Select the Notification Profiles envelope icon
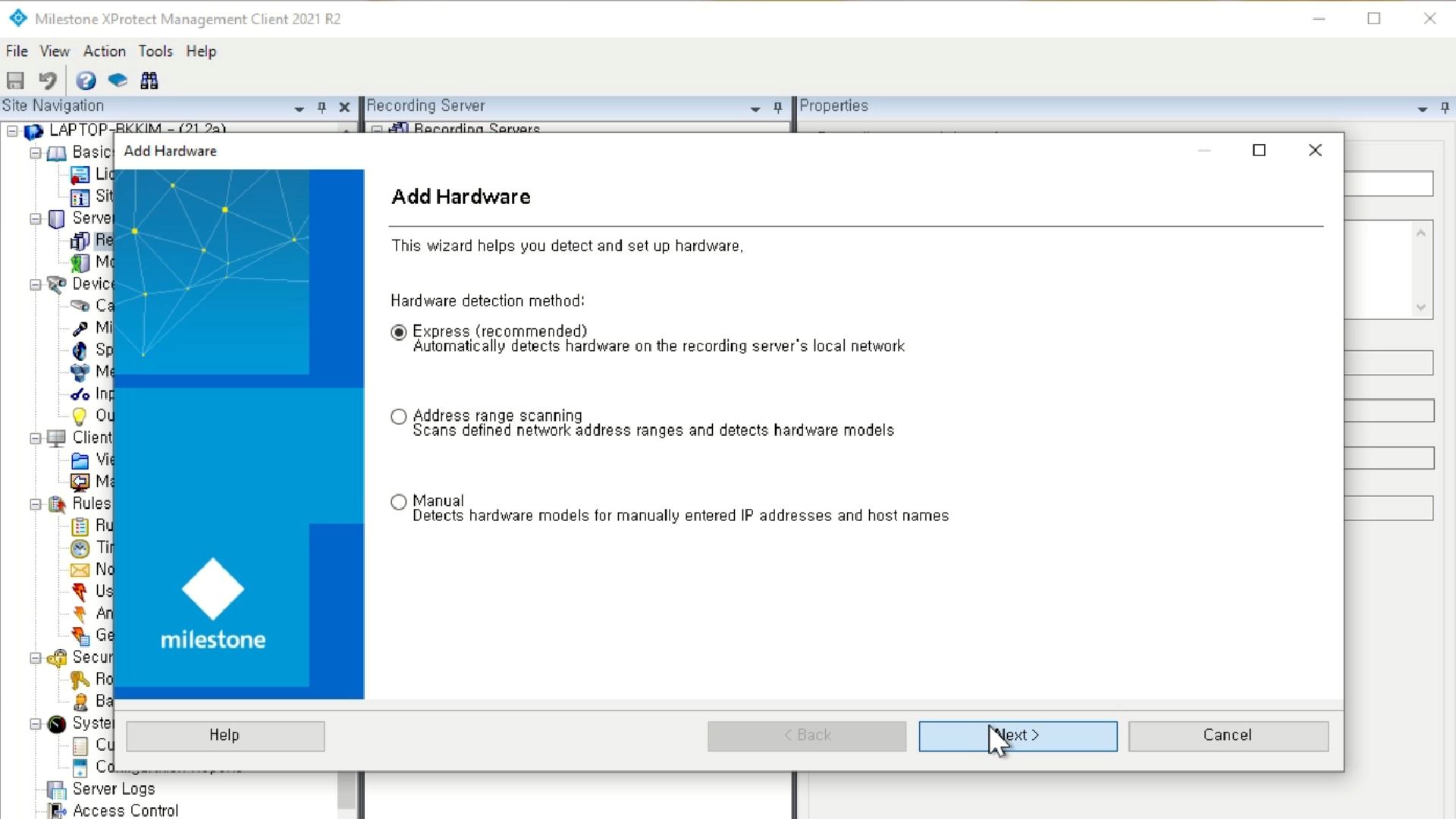This screenshot has width=1456, height=819. (80, 570)
